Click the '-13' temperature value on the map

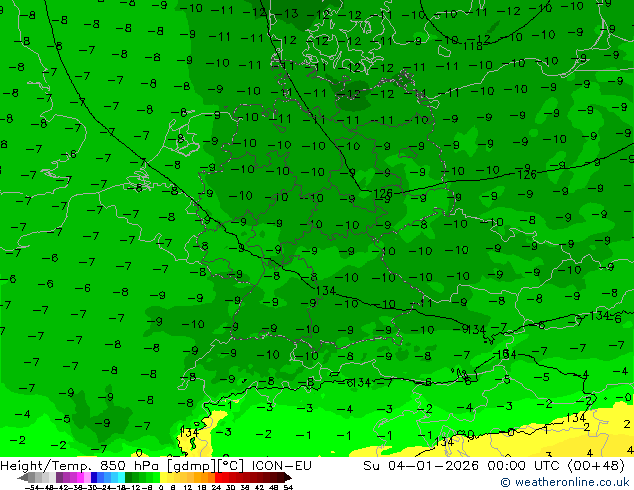(287, 14)
